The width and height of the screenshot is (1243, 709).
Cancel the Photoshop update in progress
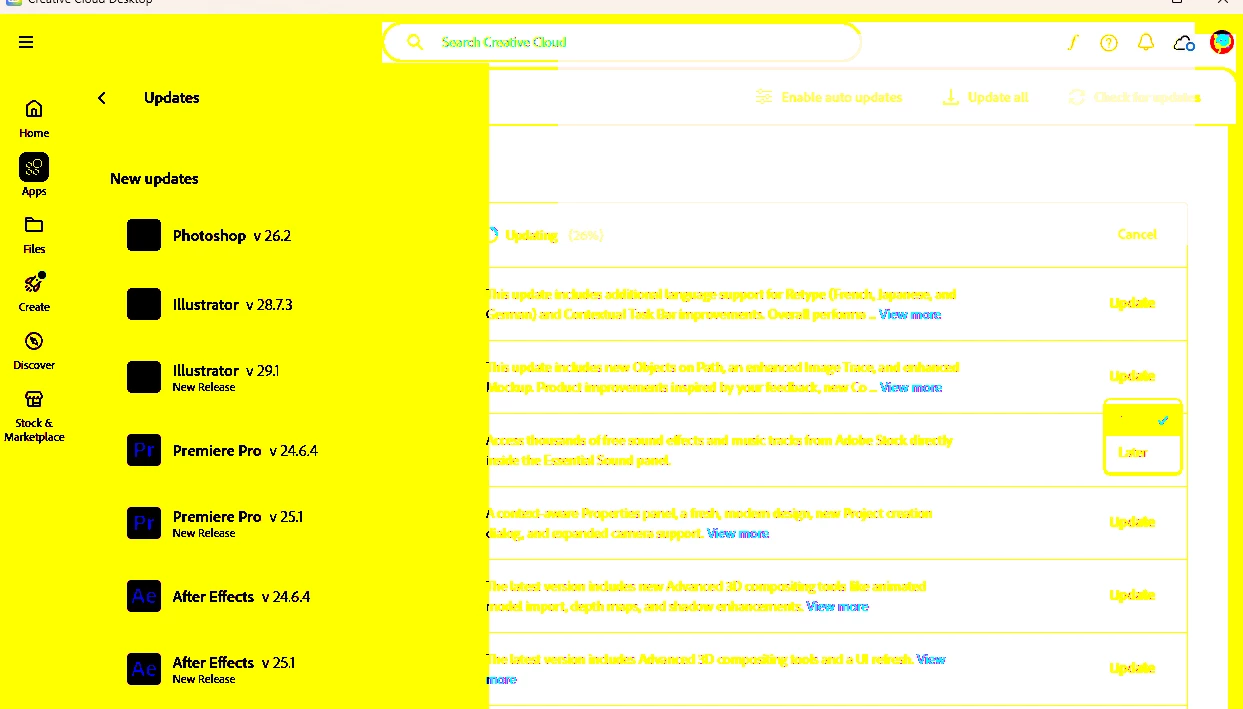(x=1137, y=234)
